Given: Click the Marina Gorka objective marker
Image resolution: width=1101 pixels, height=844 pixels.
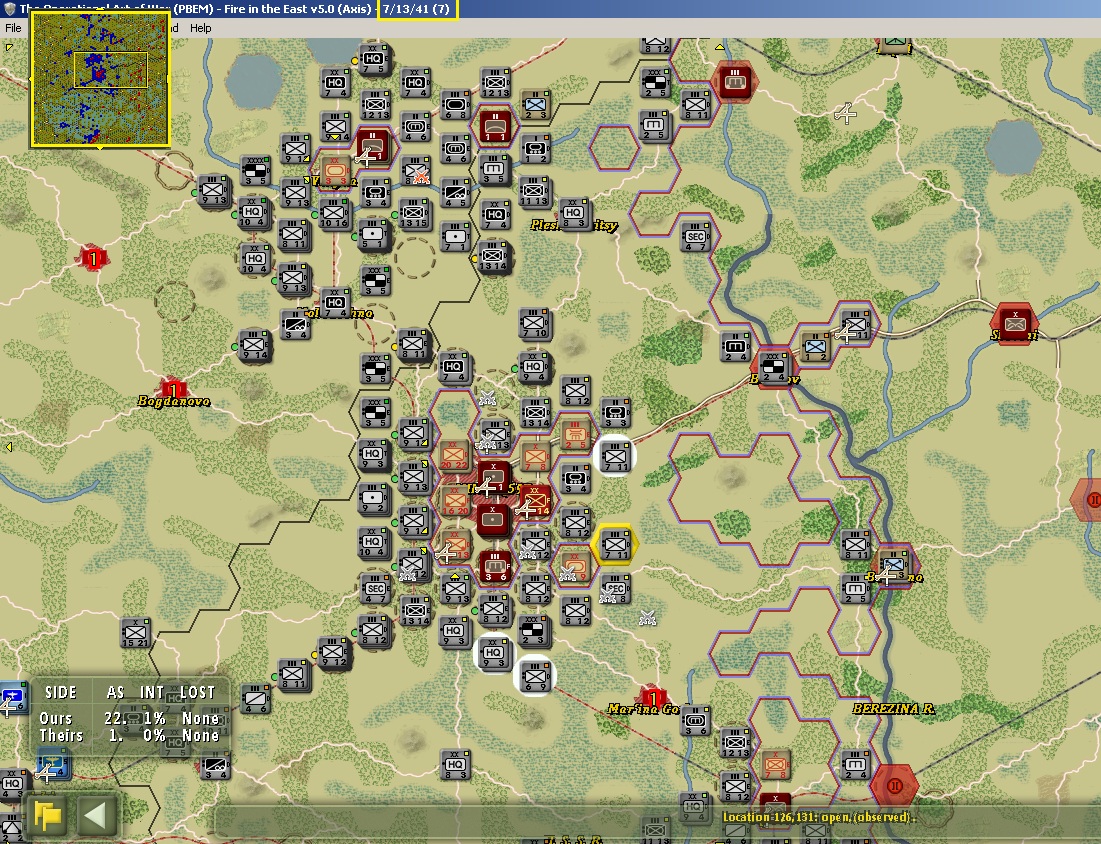Looking at the screenshot, I should [652, 697].
